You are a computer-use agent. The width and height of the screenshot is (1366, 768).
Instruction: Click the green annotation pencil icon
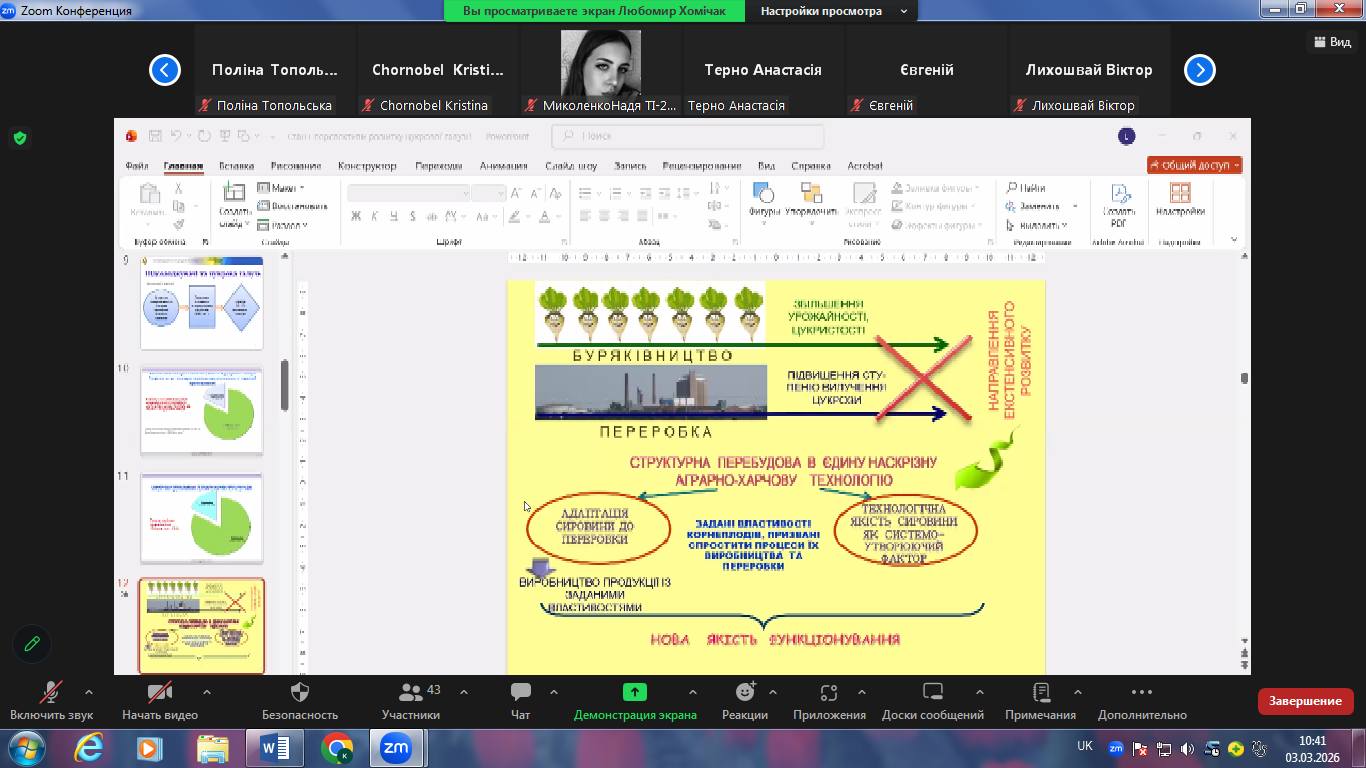[x=32, y=644]
